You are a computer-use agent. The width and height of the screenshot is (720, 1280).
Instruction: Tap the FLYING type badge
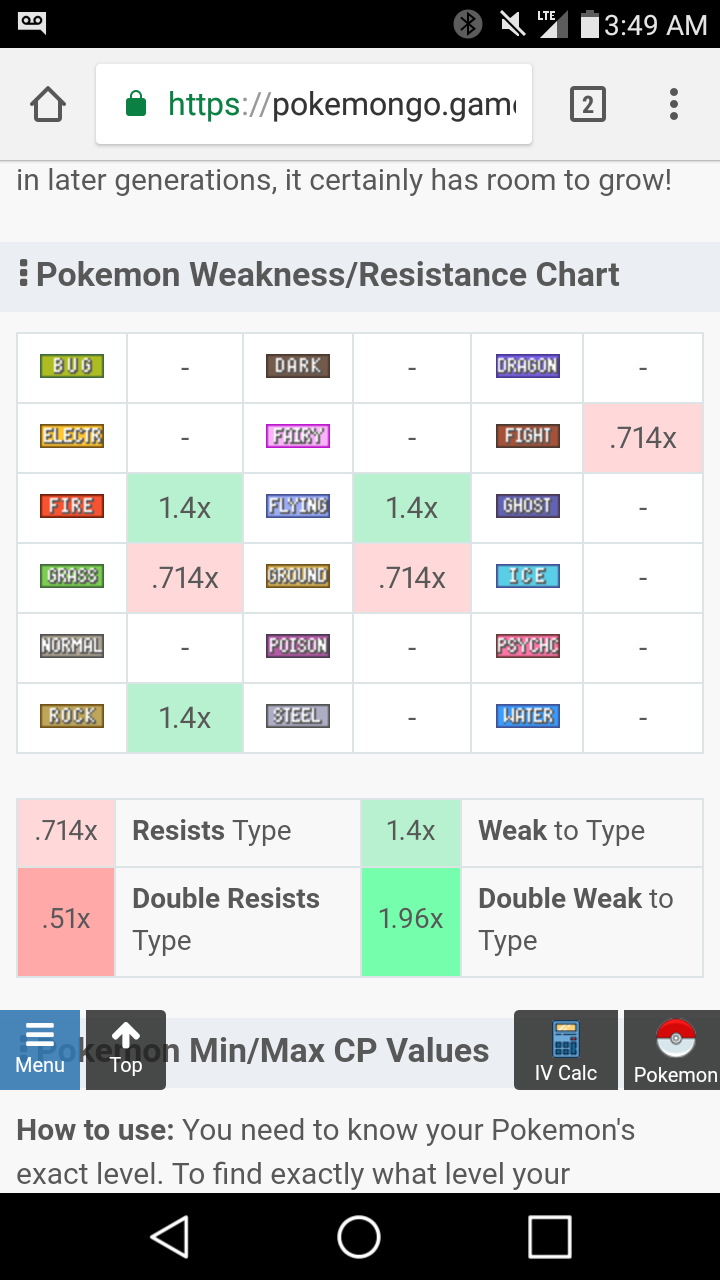tap(298, 507)
